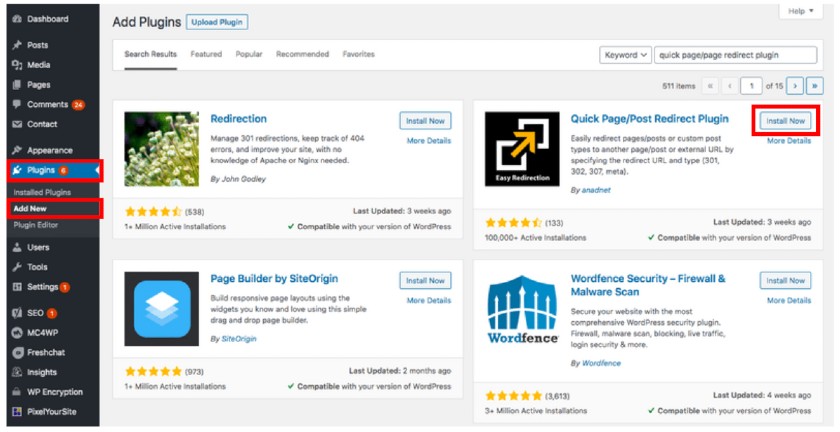Viewport: 840px width, 432px height.
Task: Click the plugin search text field
Action: (736, 55)
